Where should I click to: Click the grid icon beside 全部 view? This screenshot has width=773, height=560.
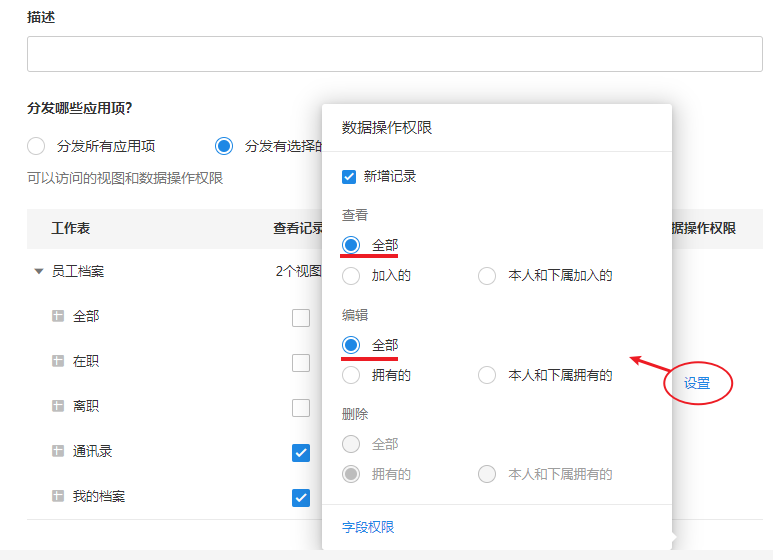pos(58,316)
